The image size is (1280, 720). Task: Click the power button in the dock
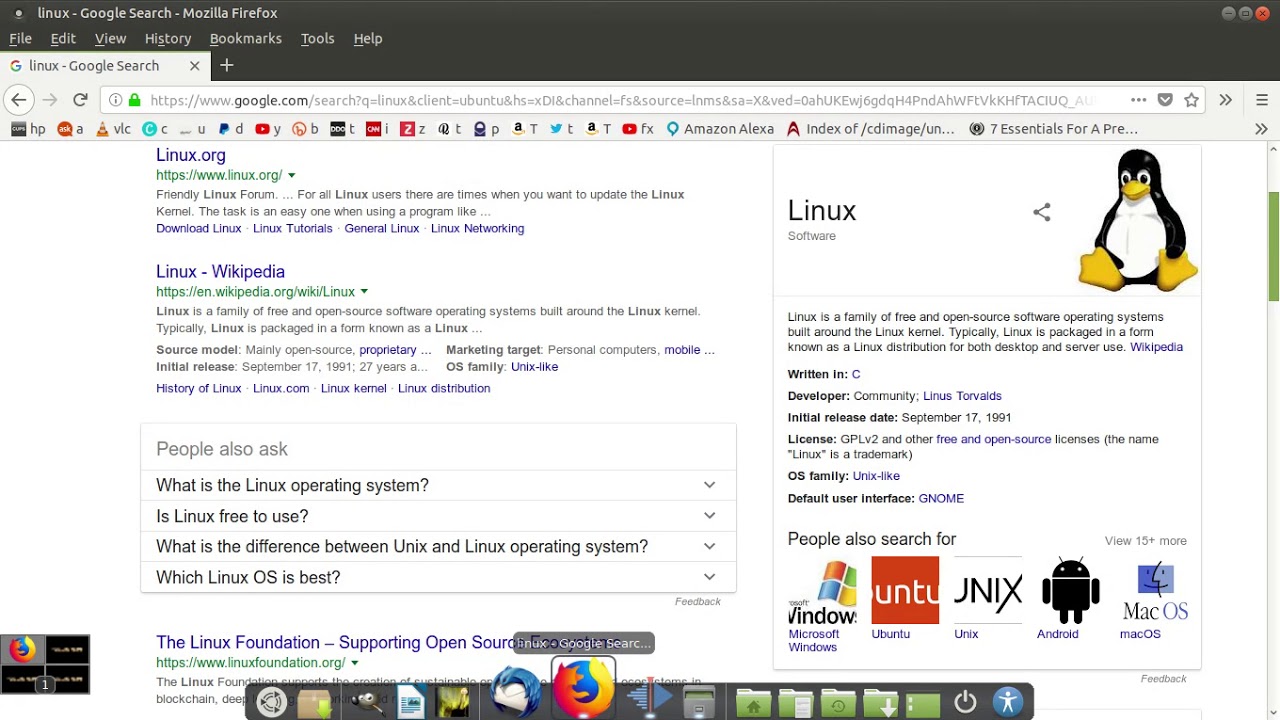click(965, 702)
